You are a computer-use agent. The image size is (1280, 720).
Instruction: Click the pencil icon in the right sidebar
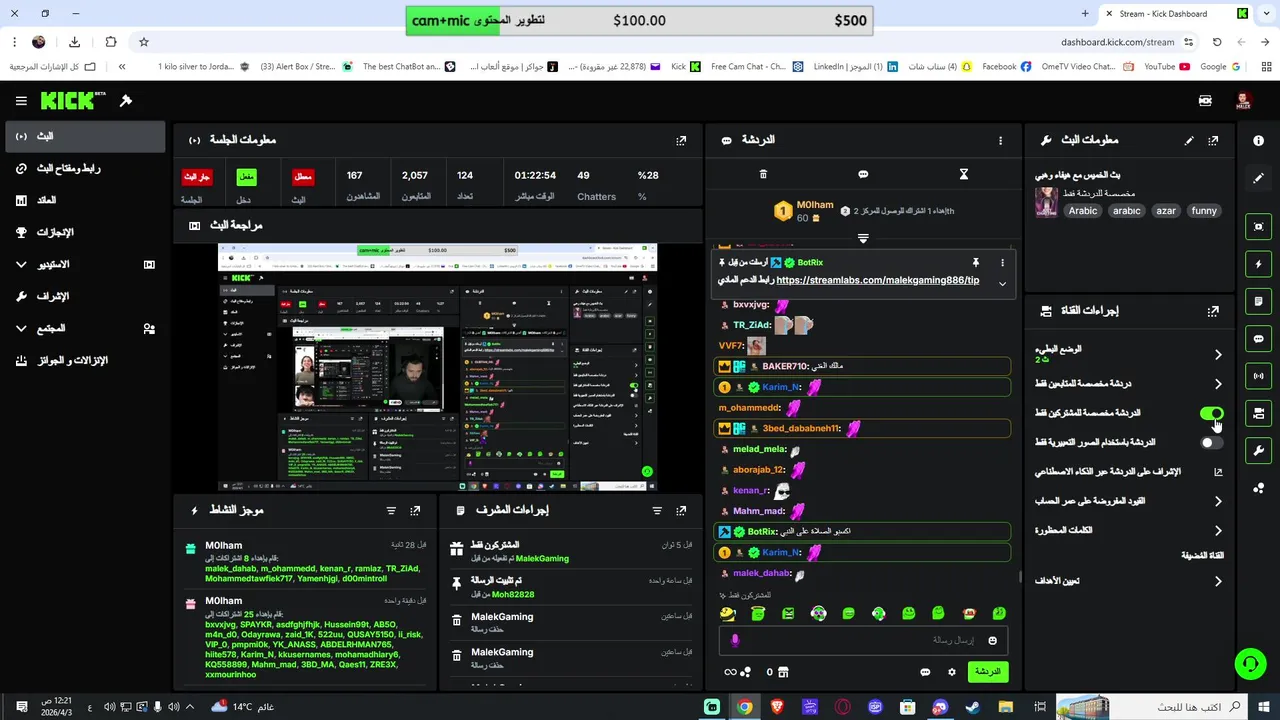point(1258,178)
